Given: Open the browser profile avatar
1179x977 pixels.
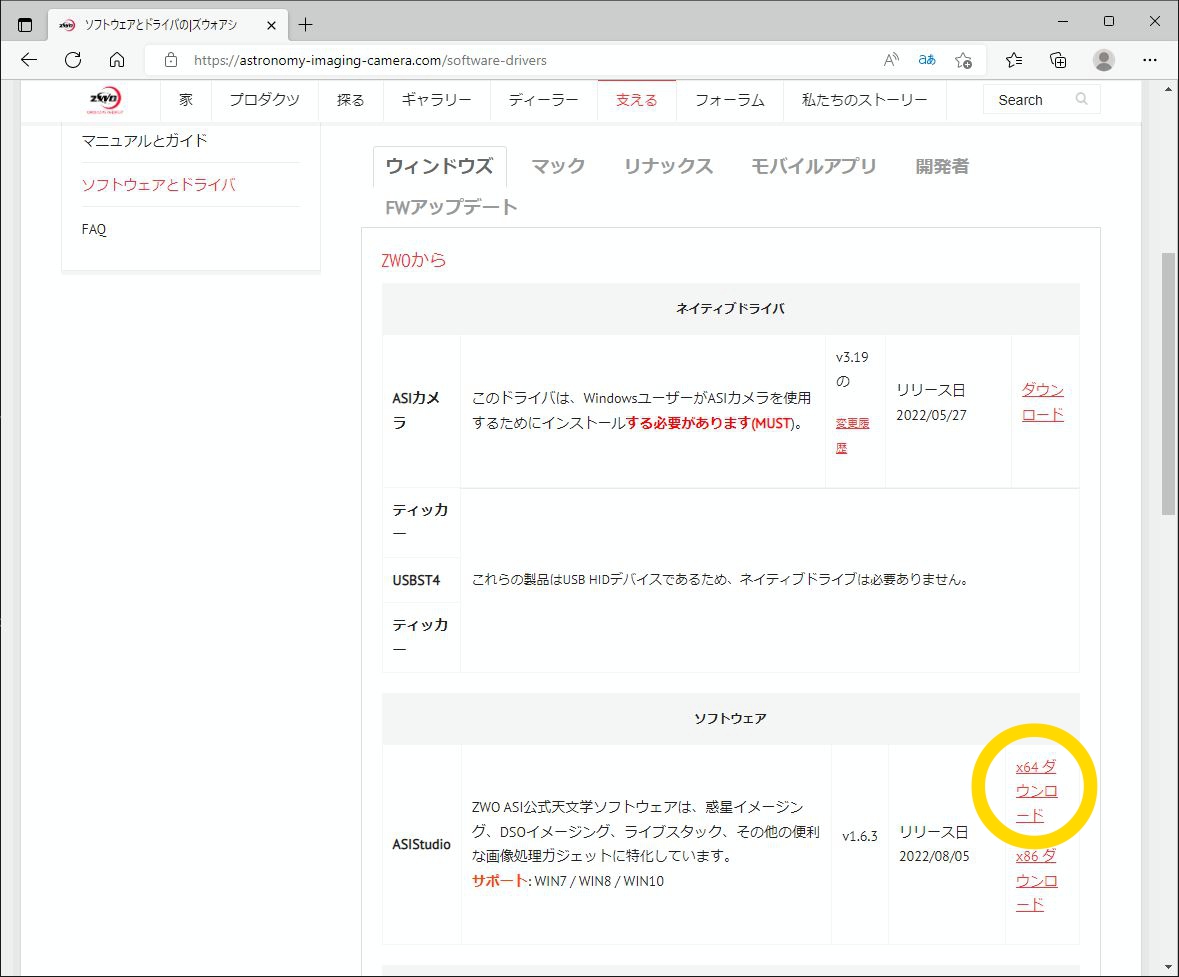Looking at the screenshot, I should [x=1104, y=60].
